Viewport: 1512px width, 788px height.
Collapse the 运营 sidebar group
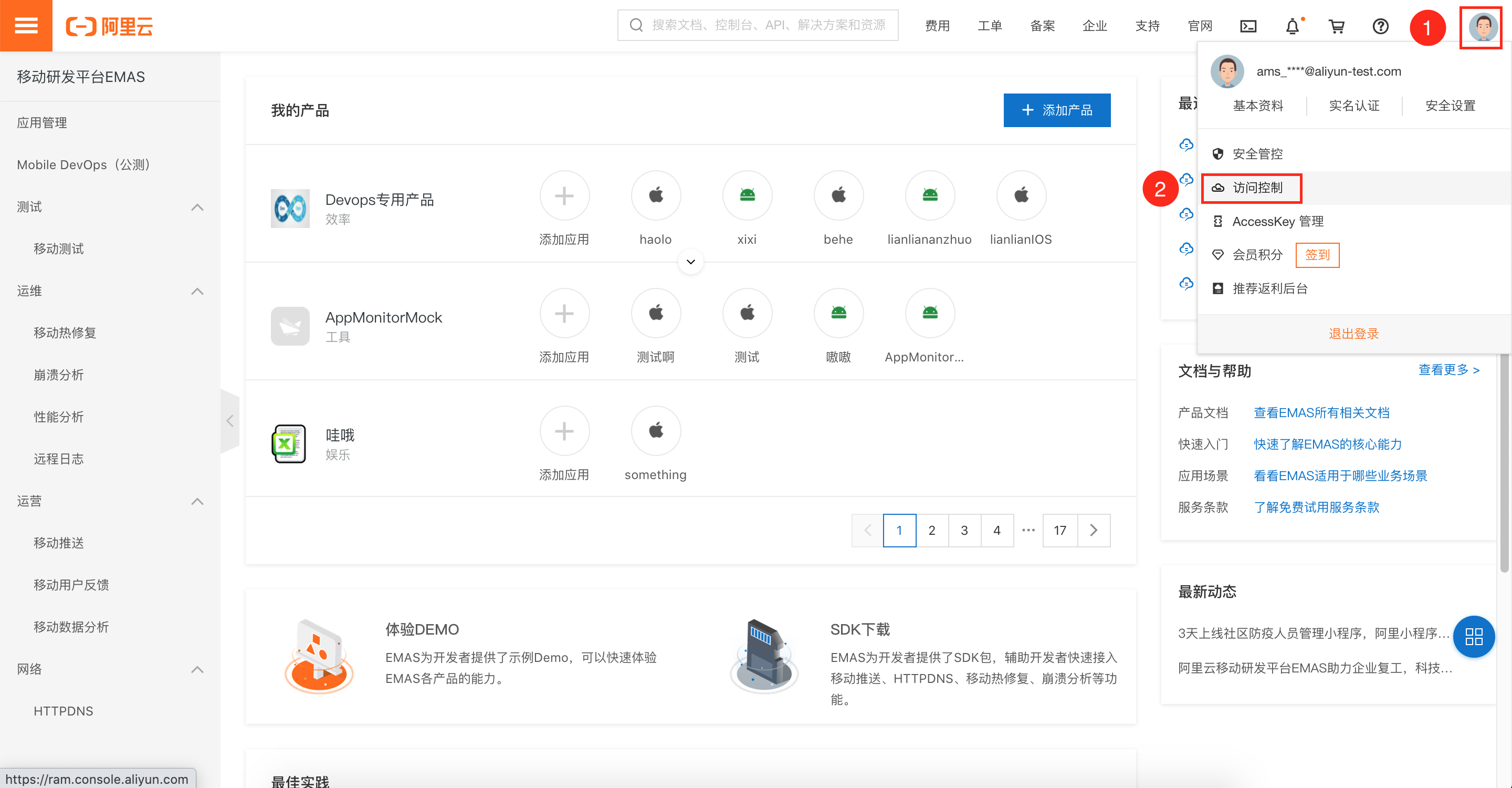click(x=197, y=501)
